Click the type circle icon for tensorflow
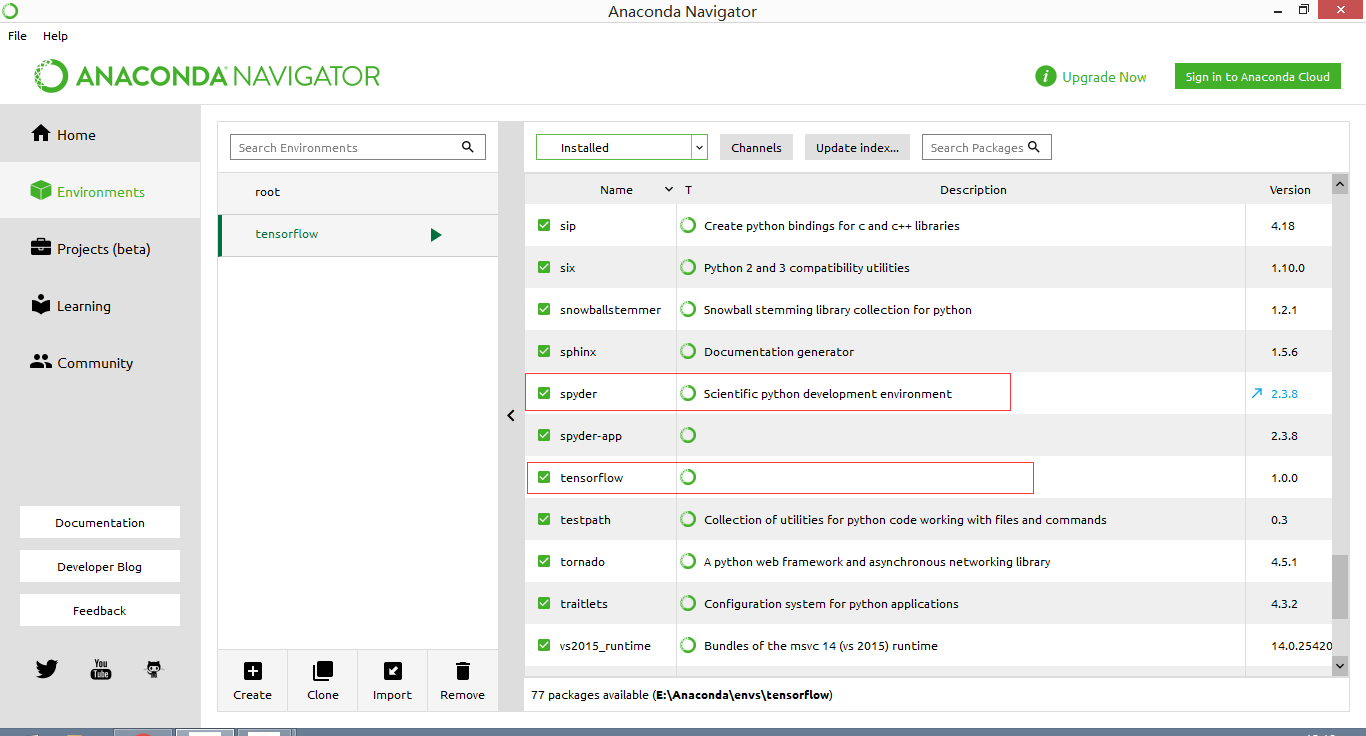This screenshot has width=1366, height=736. click(688, 477)
